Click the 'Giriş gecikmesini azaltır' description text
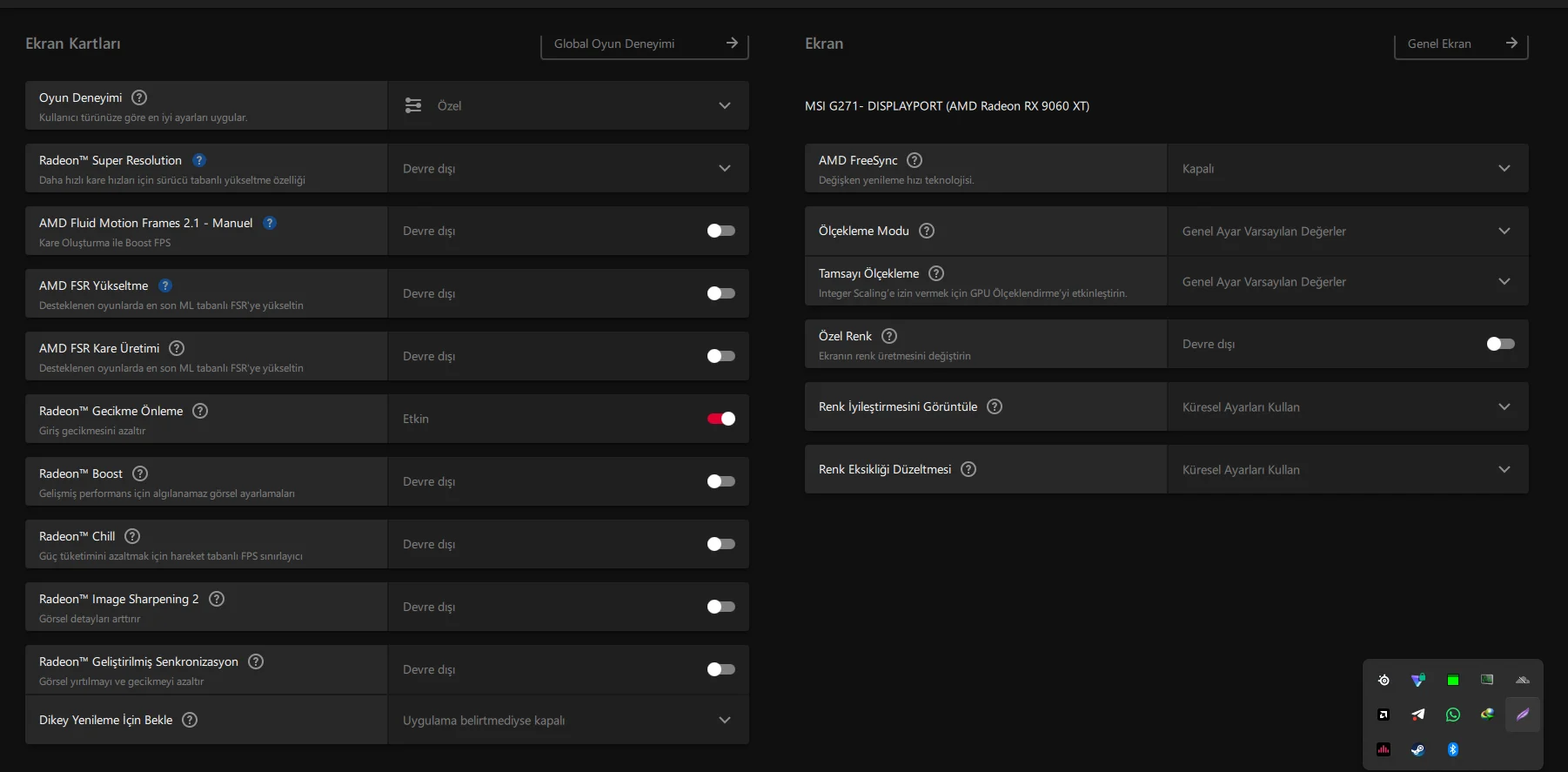 [x=92, y=431]
